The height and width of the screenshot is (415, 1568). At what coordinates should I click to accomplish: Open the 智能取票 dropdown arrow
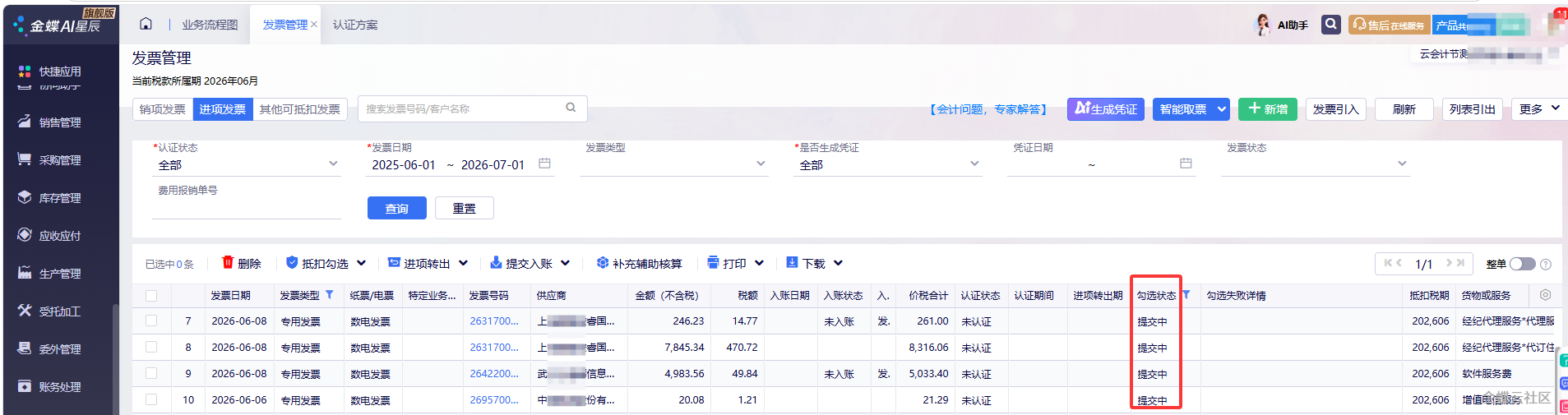pos(1222,108)
